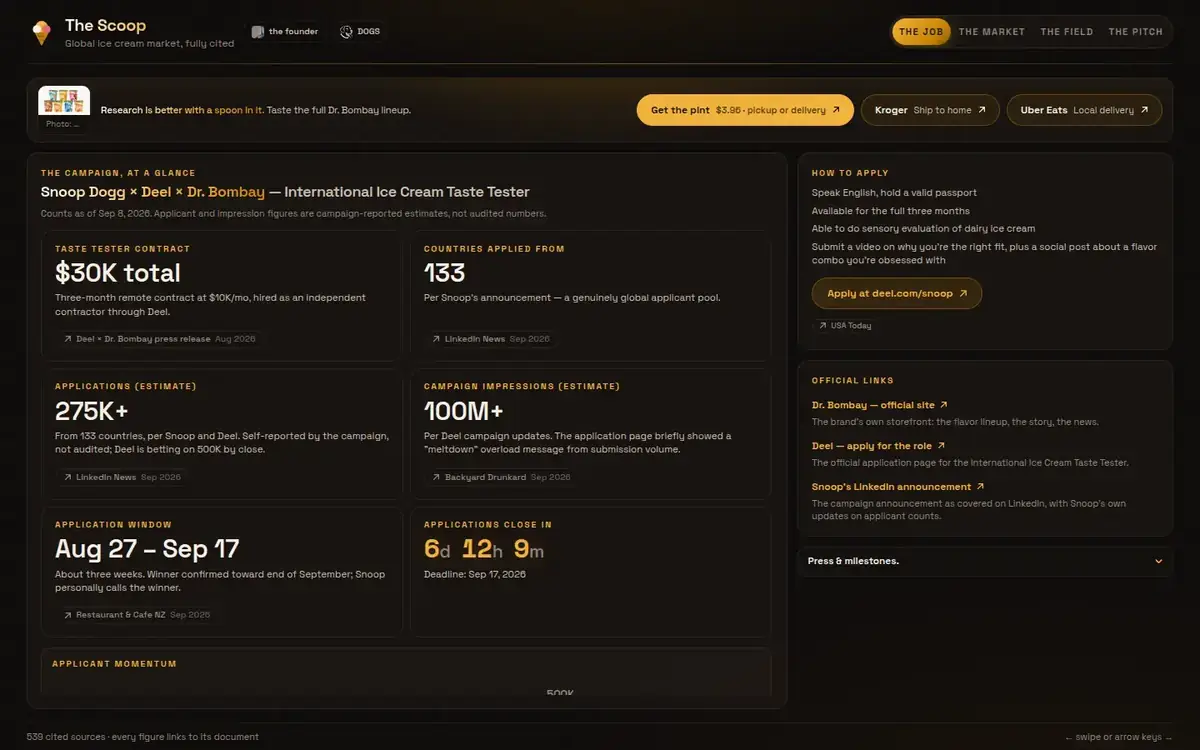Click the APPLICANT MOMENTUM heading
Screen dimensions: 1200x750
tap(114, 664)
